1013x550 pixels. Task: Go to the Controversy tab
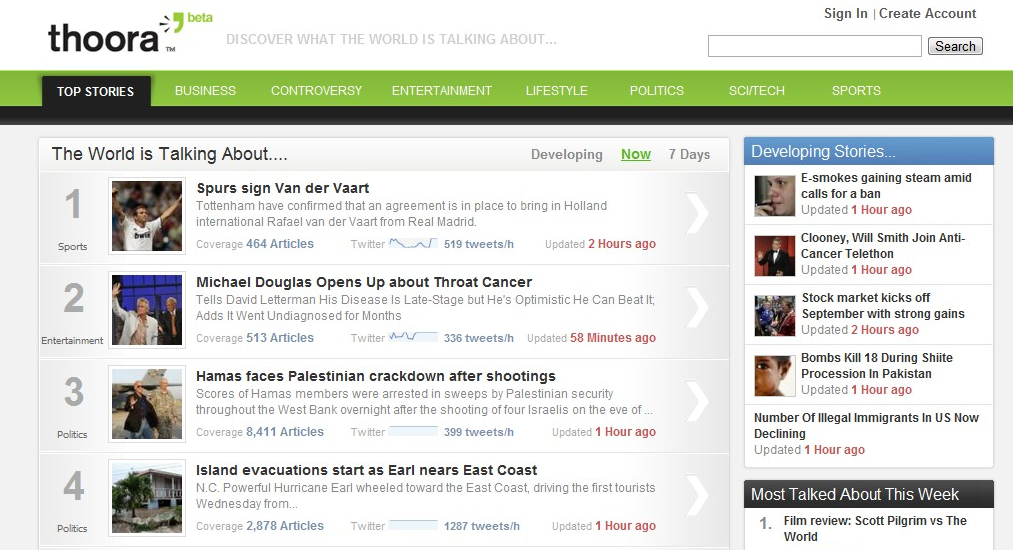point(317,90)
